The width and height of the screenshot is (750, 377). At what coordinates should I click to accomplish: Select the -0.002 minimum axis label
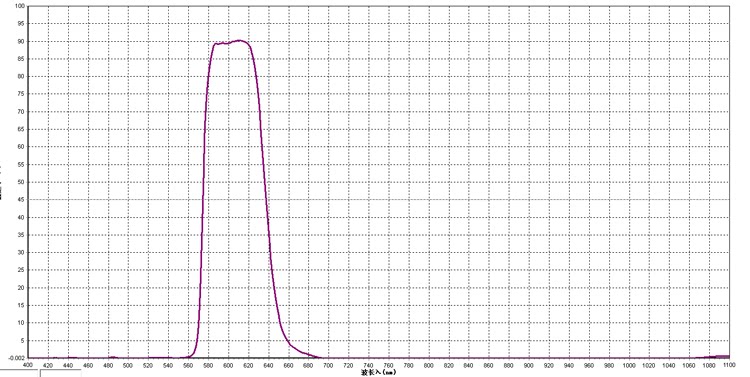click(17, 358)
